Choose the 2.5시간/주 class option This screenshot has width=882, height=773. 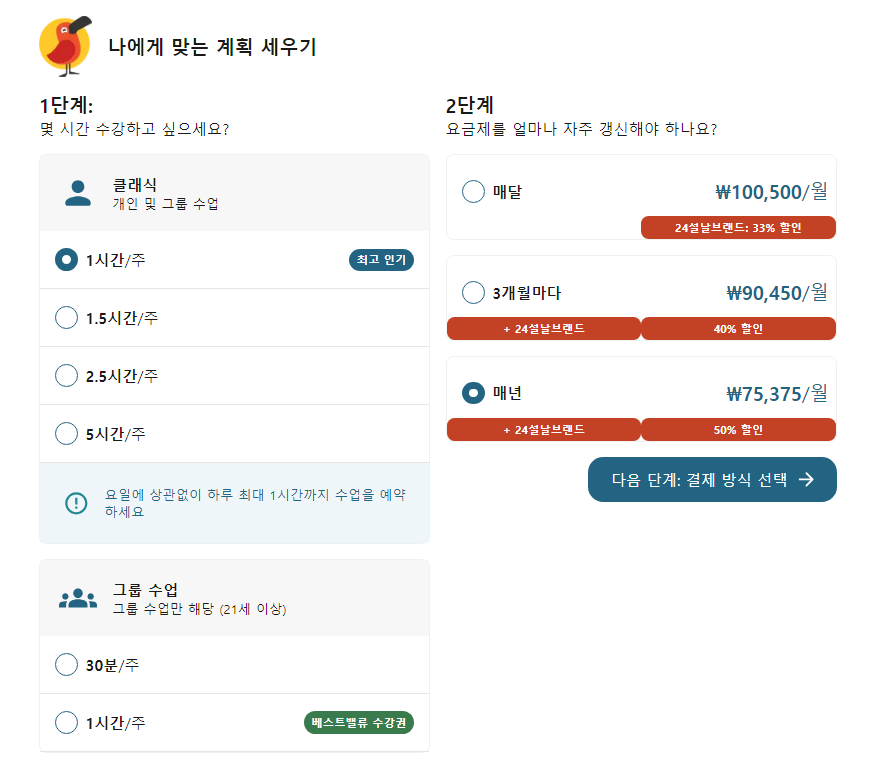[x=66, y=375]
